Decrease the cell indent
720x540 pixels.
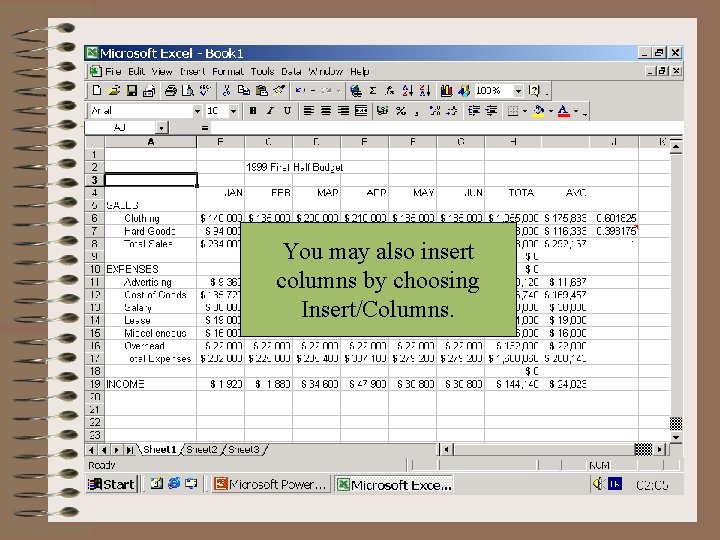[473, 111]
